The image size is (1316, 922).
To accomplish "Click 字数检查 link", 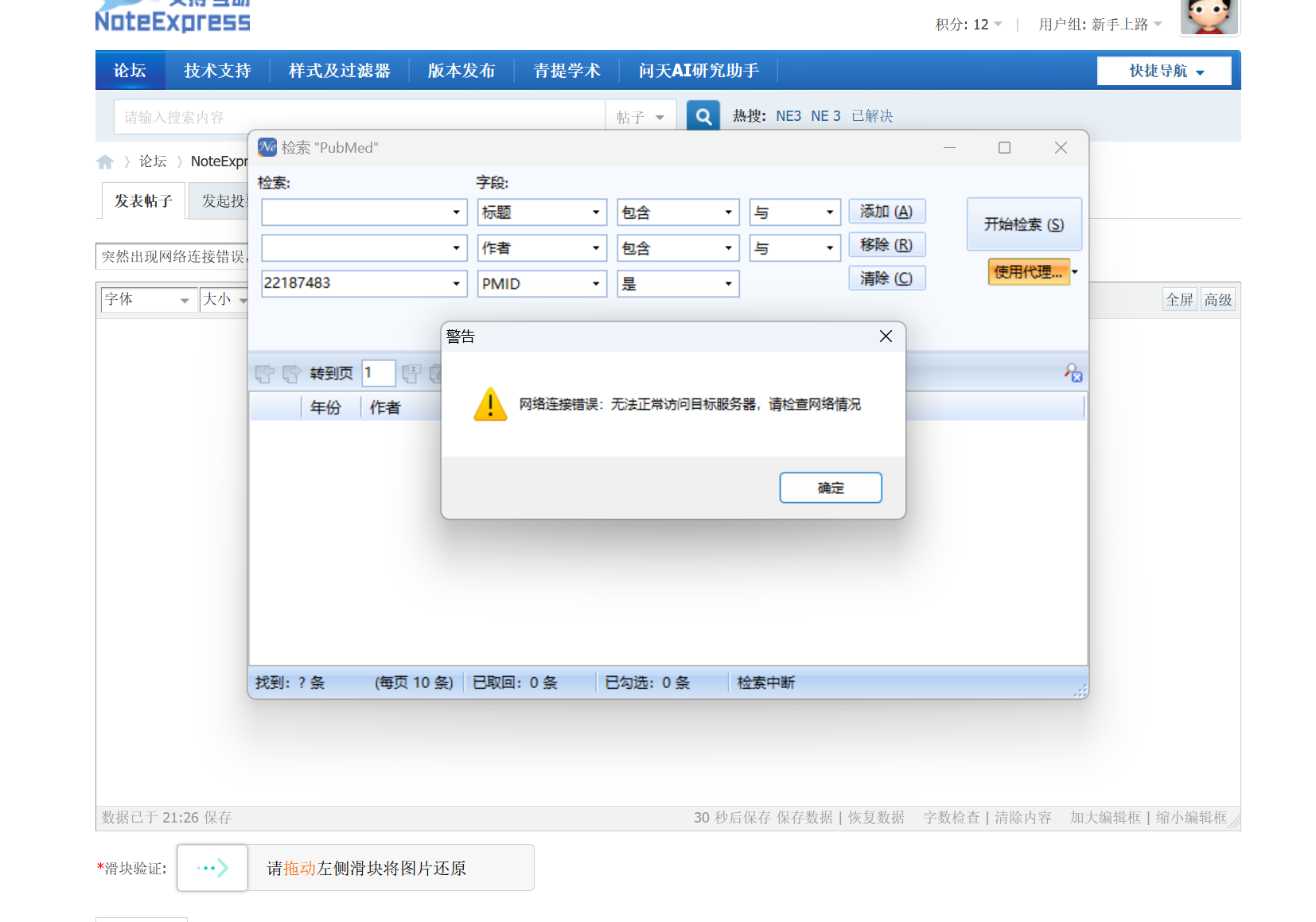I will tap(952, 818).
